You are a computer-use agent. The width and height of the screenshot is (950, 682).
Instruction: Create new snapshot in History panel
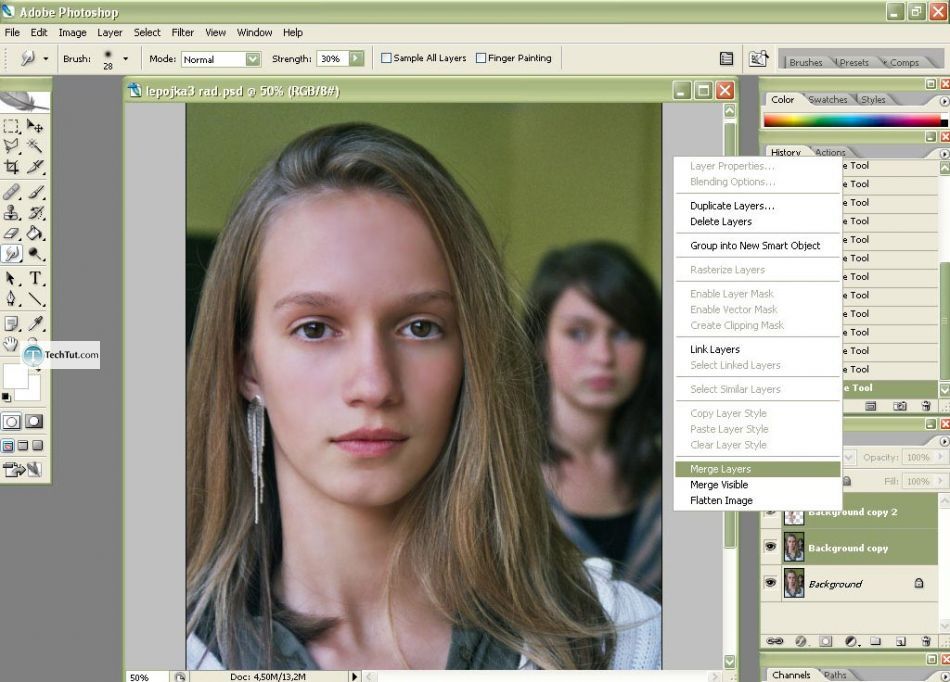[x=900, y=406]
